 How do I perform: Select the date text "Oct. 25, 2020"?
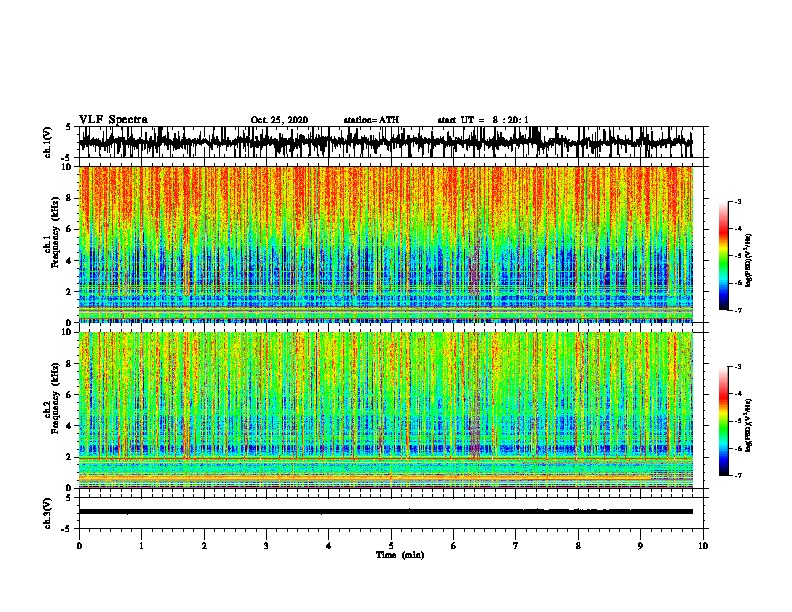pyautogui.click(x=279, y=120)
